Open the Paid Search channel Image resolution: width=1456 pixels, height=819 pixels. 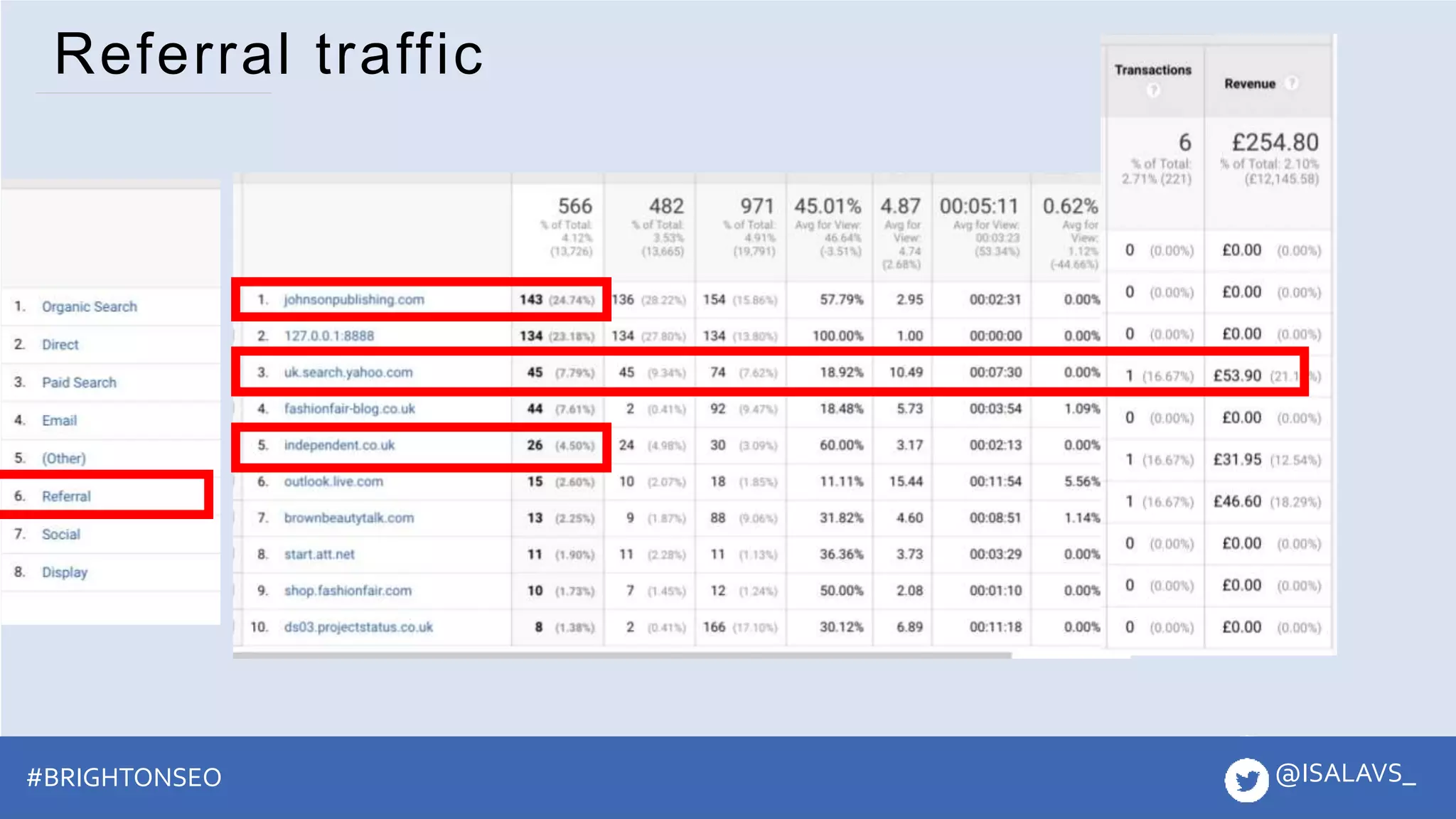point(79,382)
